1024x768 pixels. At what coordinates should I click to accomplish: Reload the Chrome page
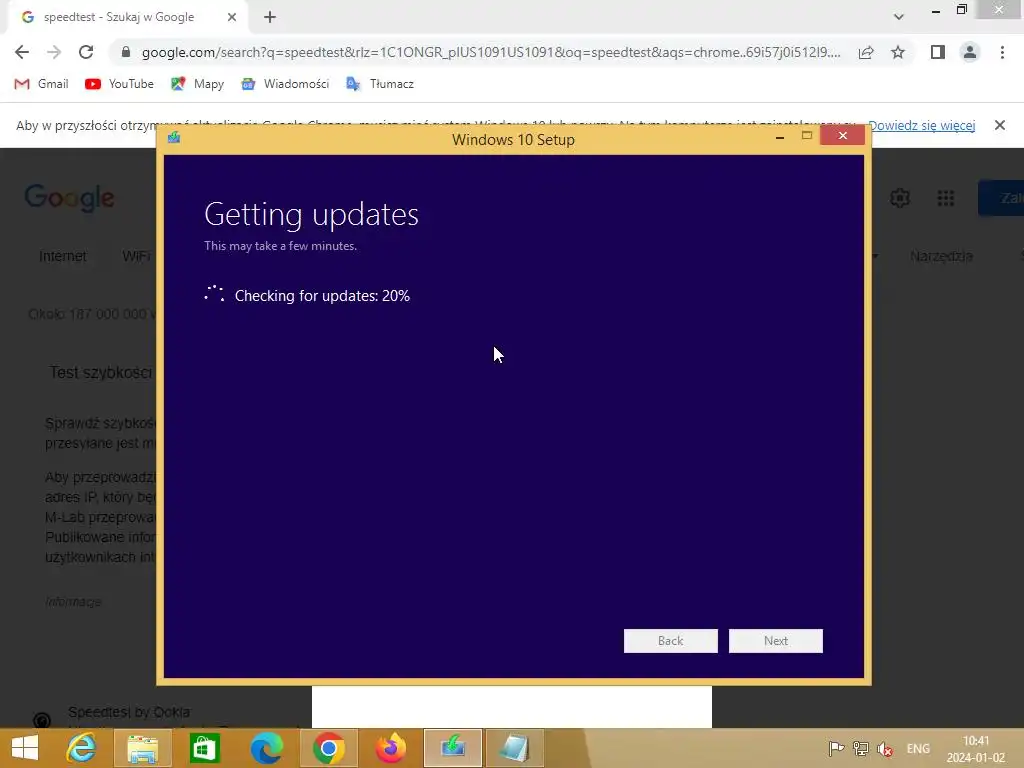click(x=86, y=52)
